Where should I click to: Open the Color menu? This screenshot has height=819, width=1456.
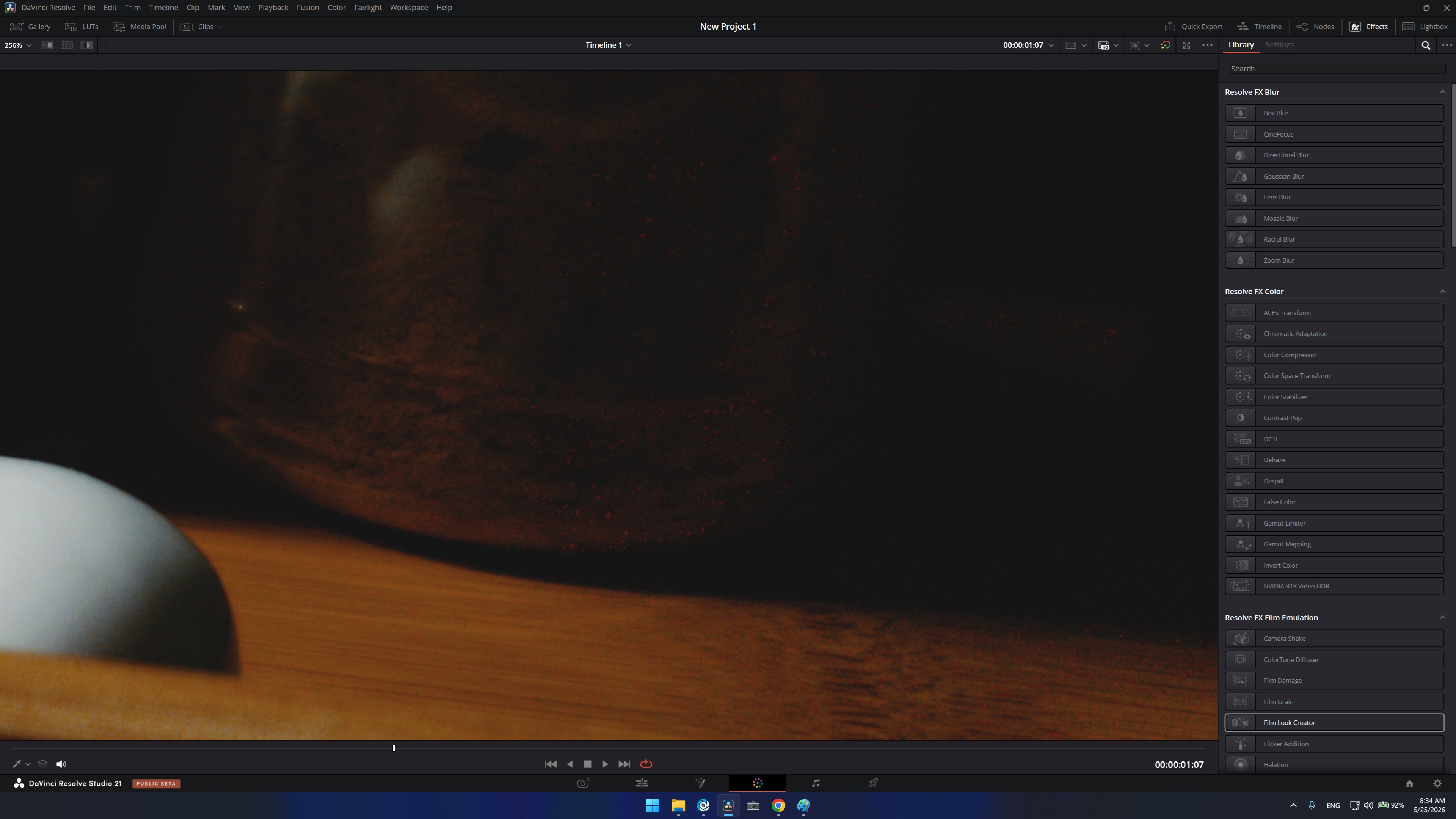pos(336,7)
